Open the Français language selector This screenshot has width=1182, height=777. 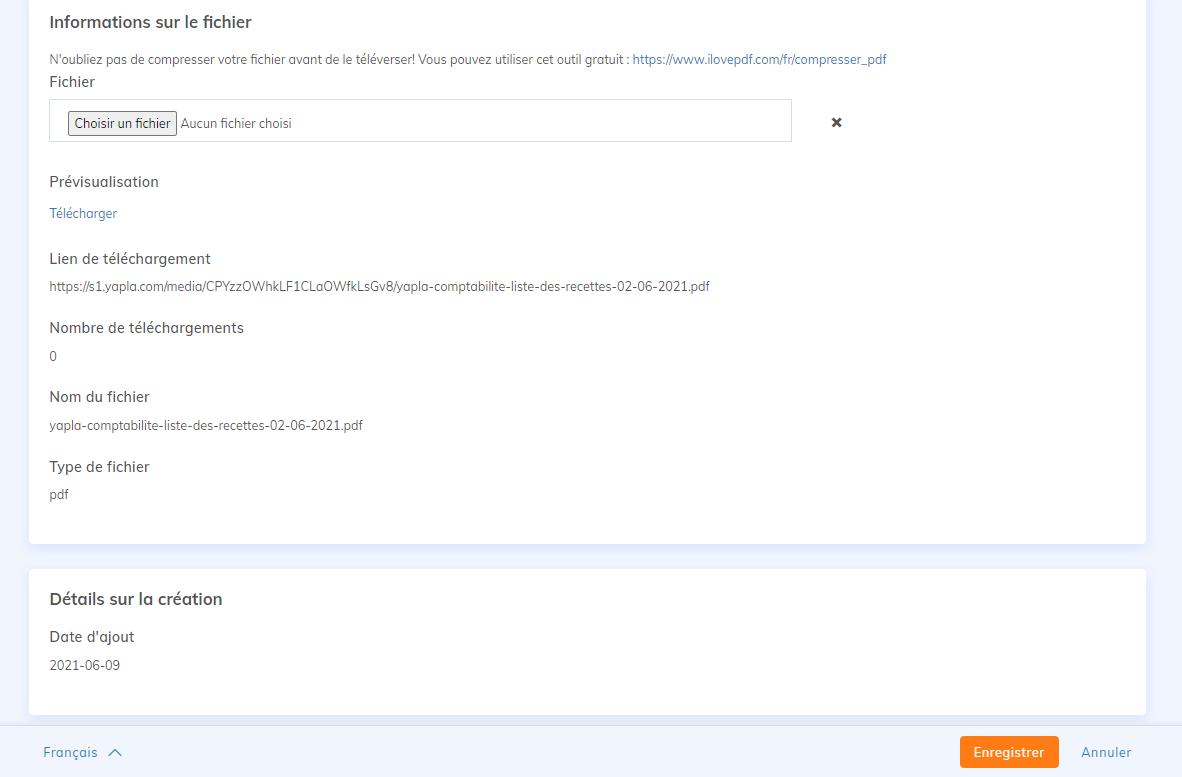[x=71, y=753]
